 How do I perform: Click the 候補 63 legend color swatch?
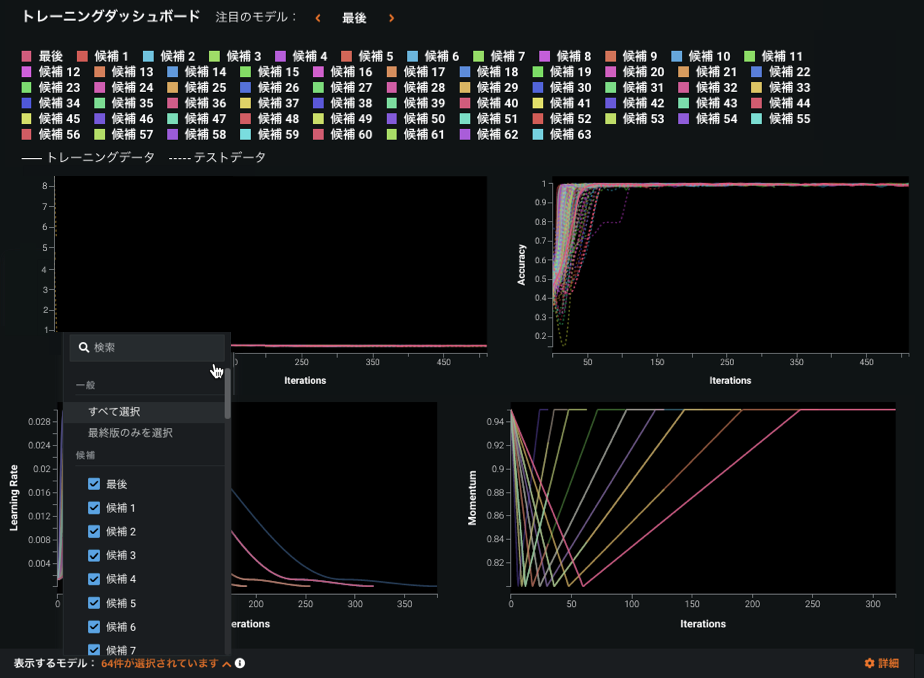pos(538,135)
